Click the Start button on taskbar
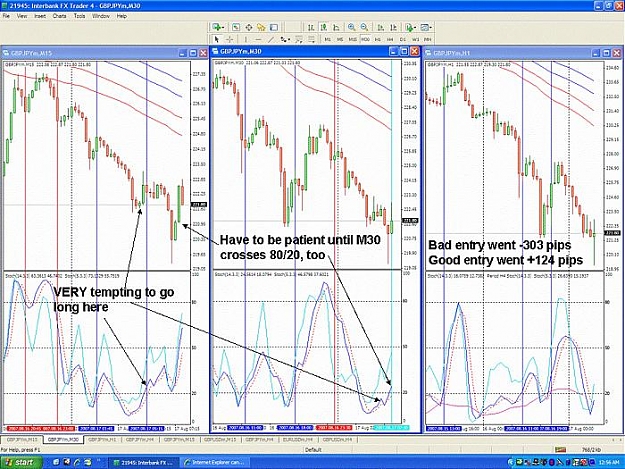Viewport: 625px width, 469px height. click(21, 462)
